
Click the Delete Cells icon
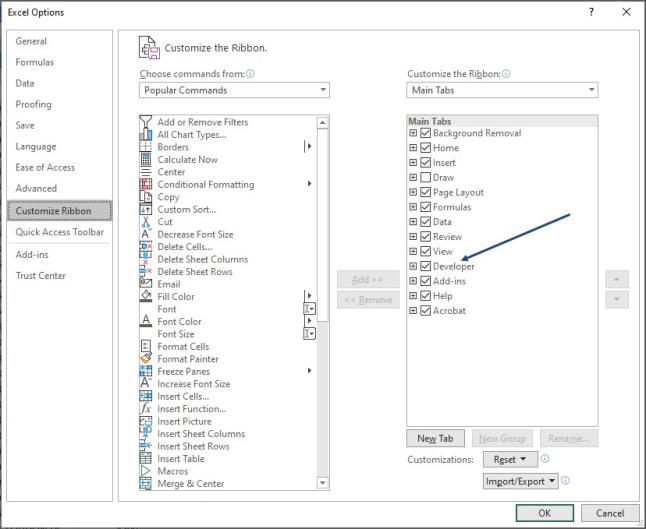pyautogui.click(x=145, y=247)
